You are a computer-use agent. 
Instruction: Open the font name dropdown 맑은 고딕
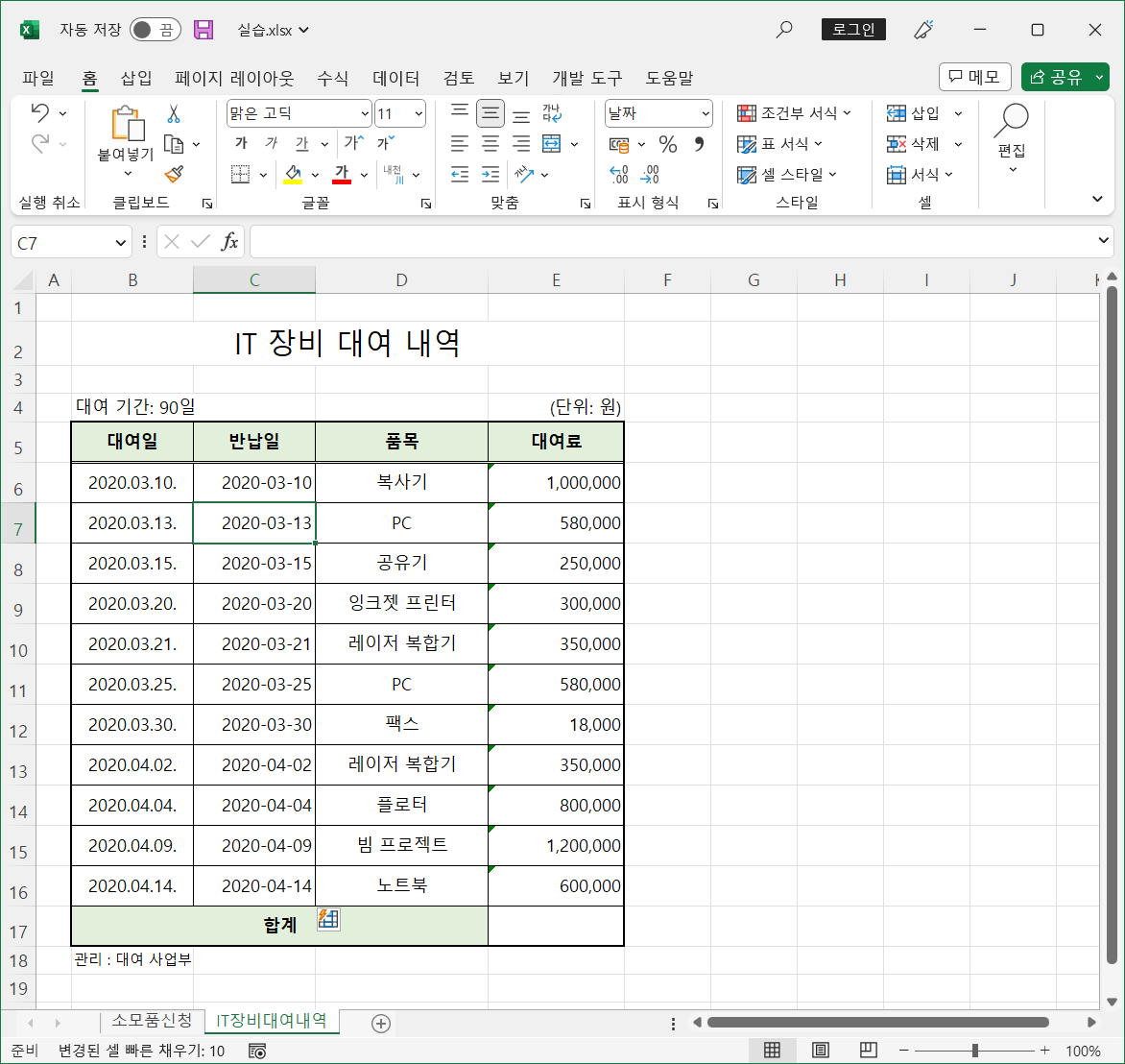(365, 113)
